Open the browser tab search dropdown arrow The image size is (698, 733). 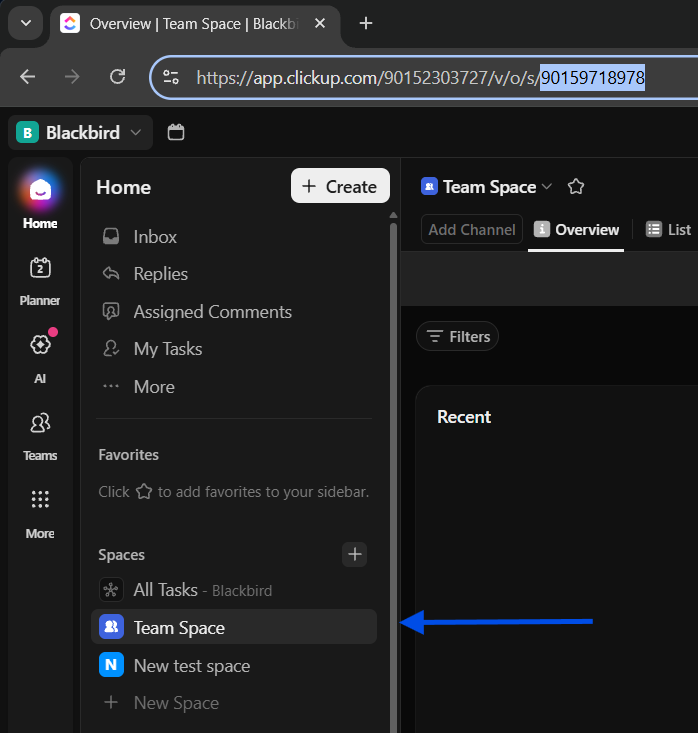pos(26,23)
